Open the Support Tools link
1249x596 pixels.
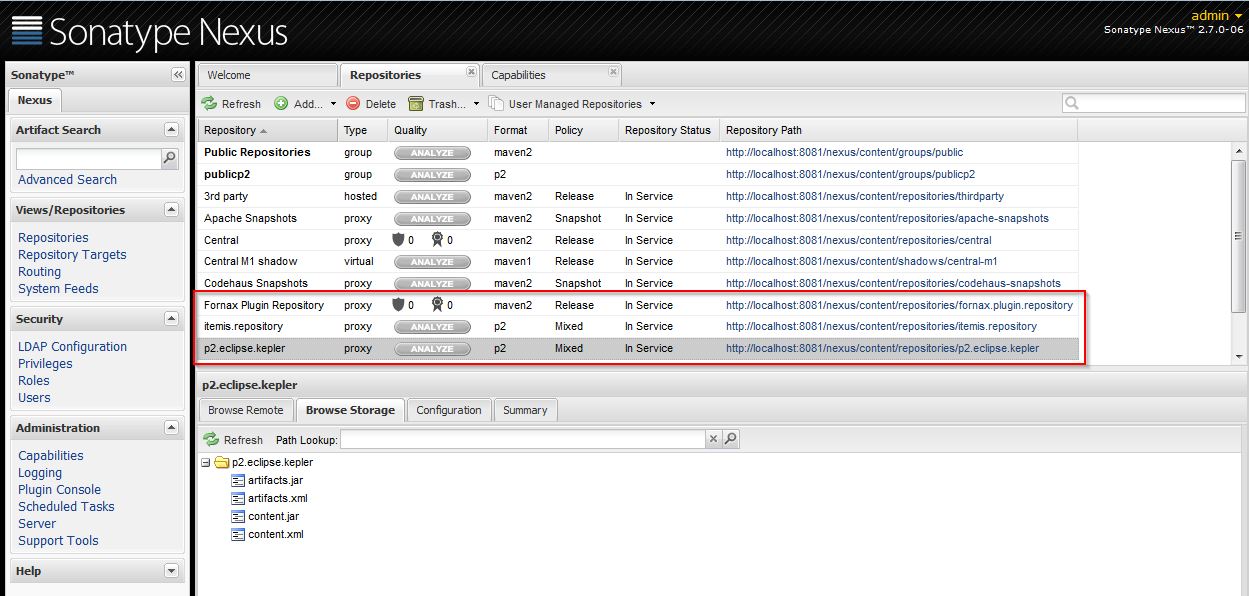point(58,541)
